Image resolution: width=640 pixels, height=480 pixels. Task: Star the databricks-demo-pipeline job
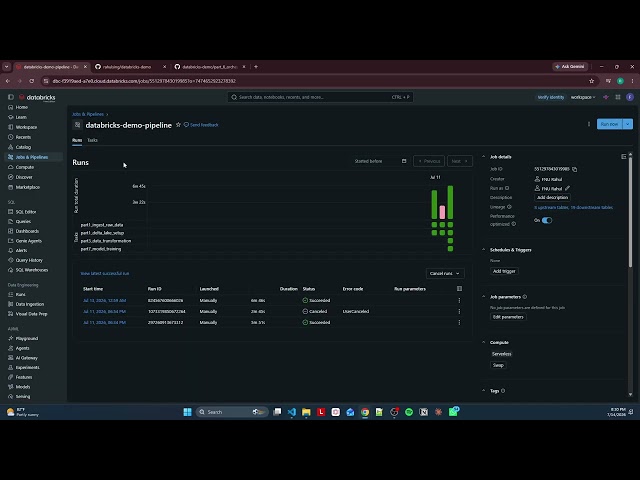tap(178, 125)
